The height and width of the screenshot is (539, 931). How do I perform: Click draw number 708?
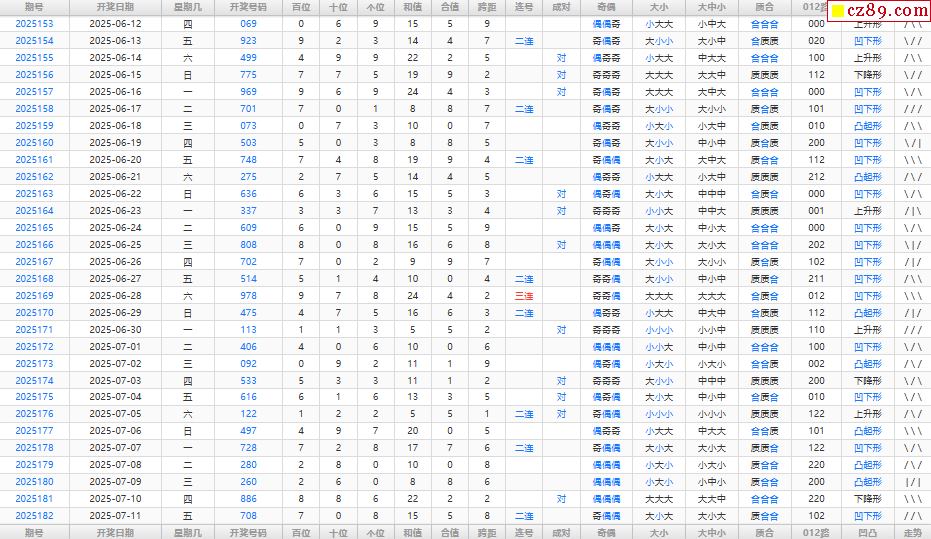click(x=248, y=516)
